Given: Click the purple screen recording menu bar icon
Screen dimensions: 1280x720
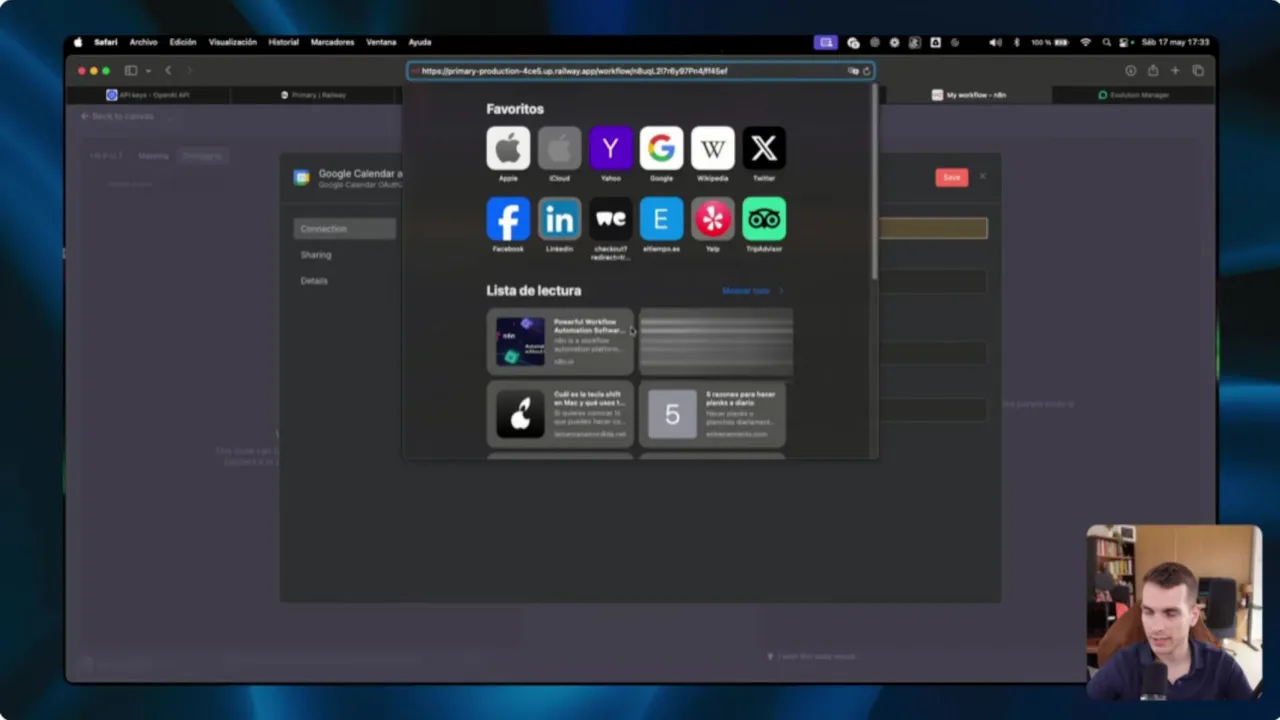Looking at the screenshot, I should pos(825,42).
